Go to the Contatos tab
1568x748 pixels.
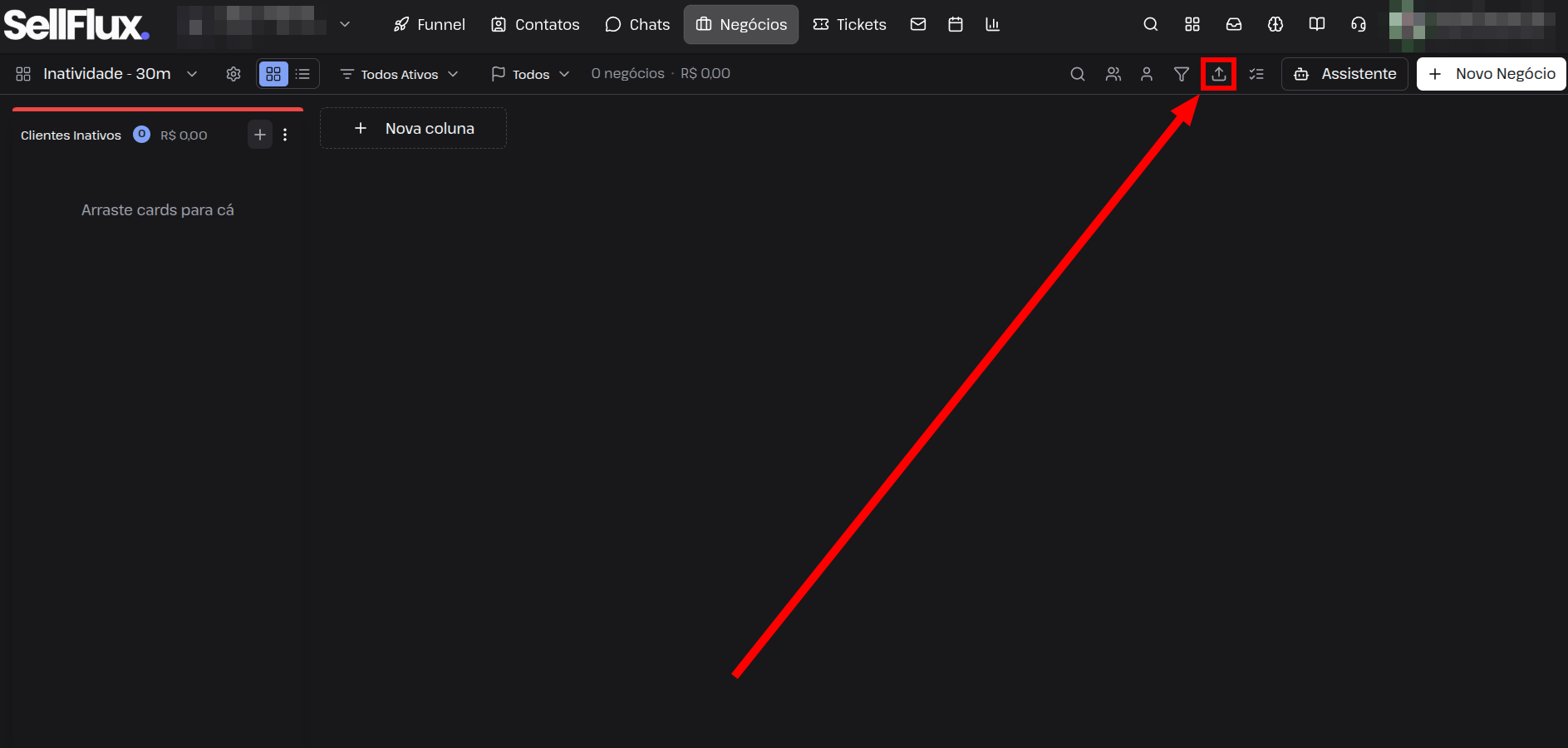coord(535,24)
